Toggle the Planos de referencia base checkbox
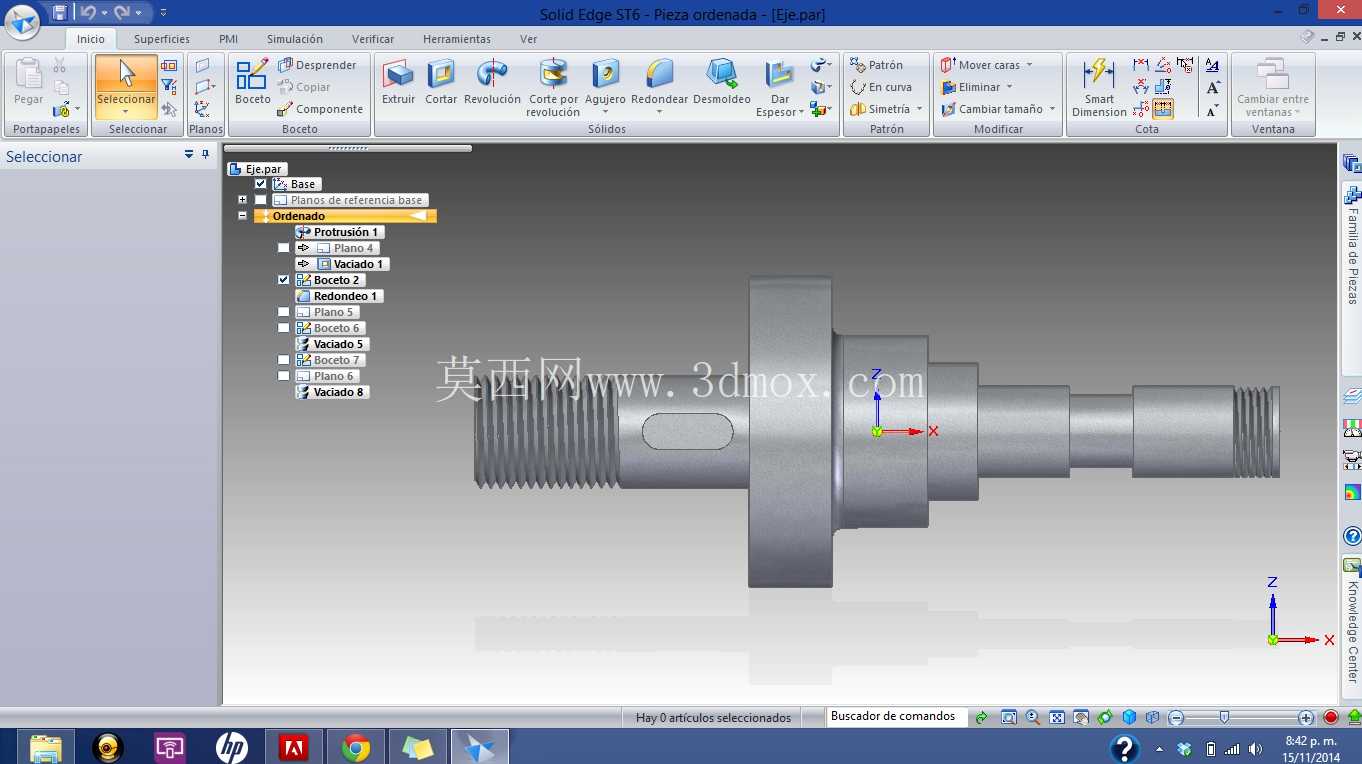1362x764 pixels. (x=261, y=200)
